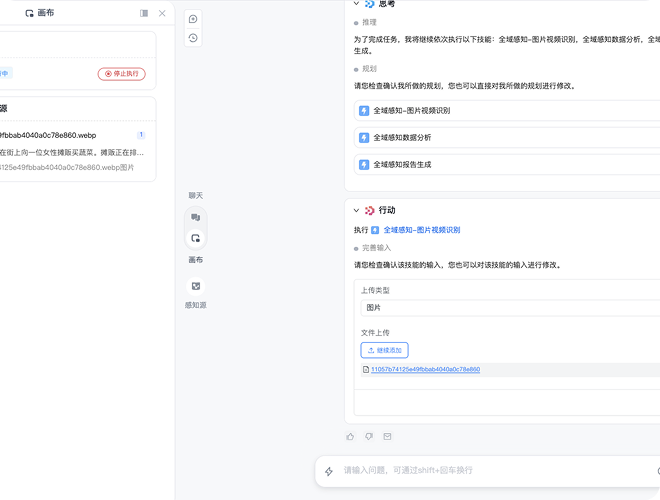Switch to the 聊天 chat view icon
660x500 pixels.
(x=196, y=216)
